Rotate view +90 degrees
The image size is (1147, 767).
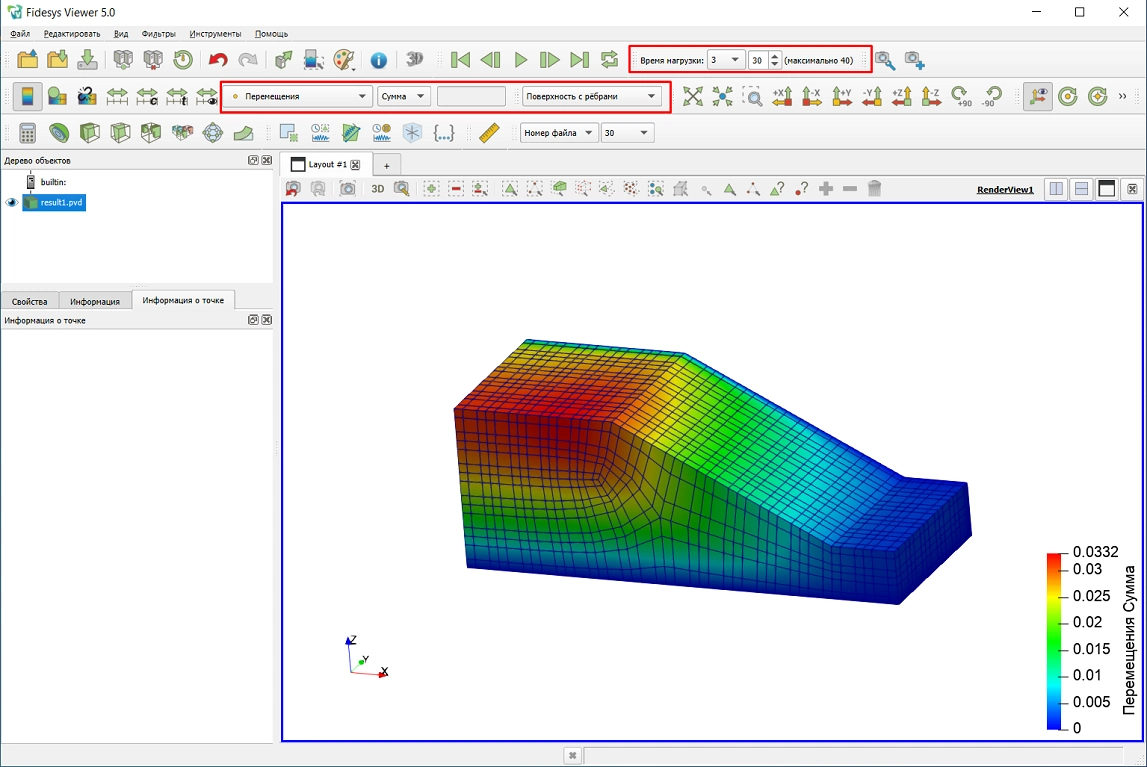[961, 96]
